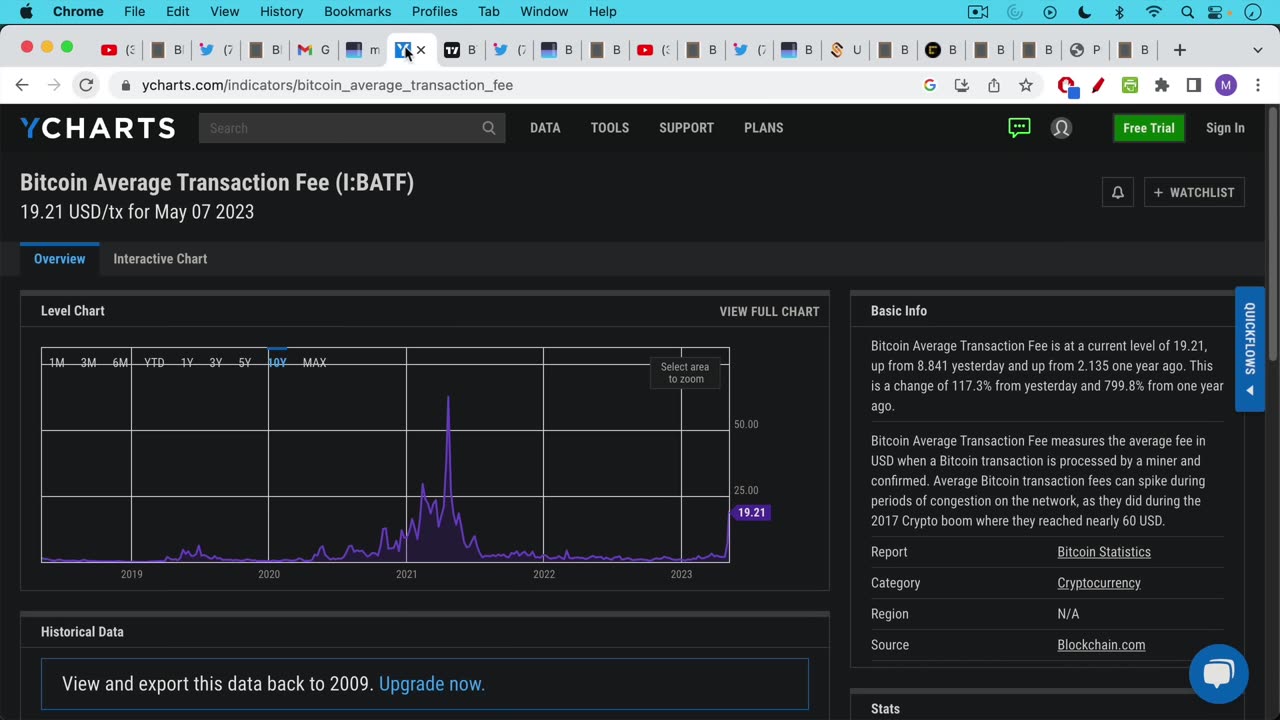Screen dimensions: 1280x720
Task: Click the Free Trial button
Action: point(1148,128)
